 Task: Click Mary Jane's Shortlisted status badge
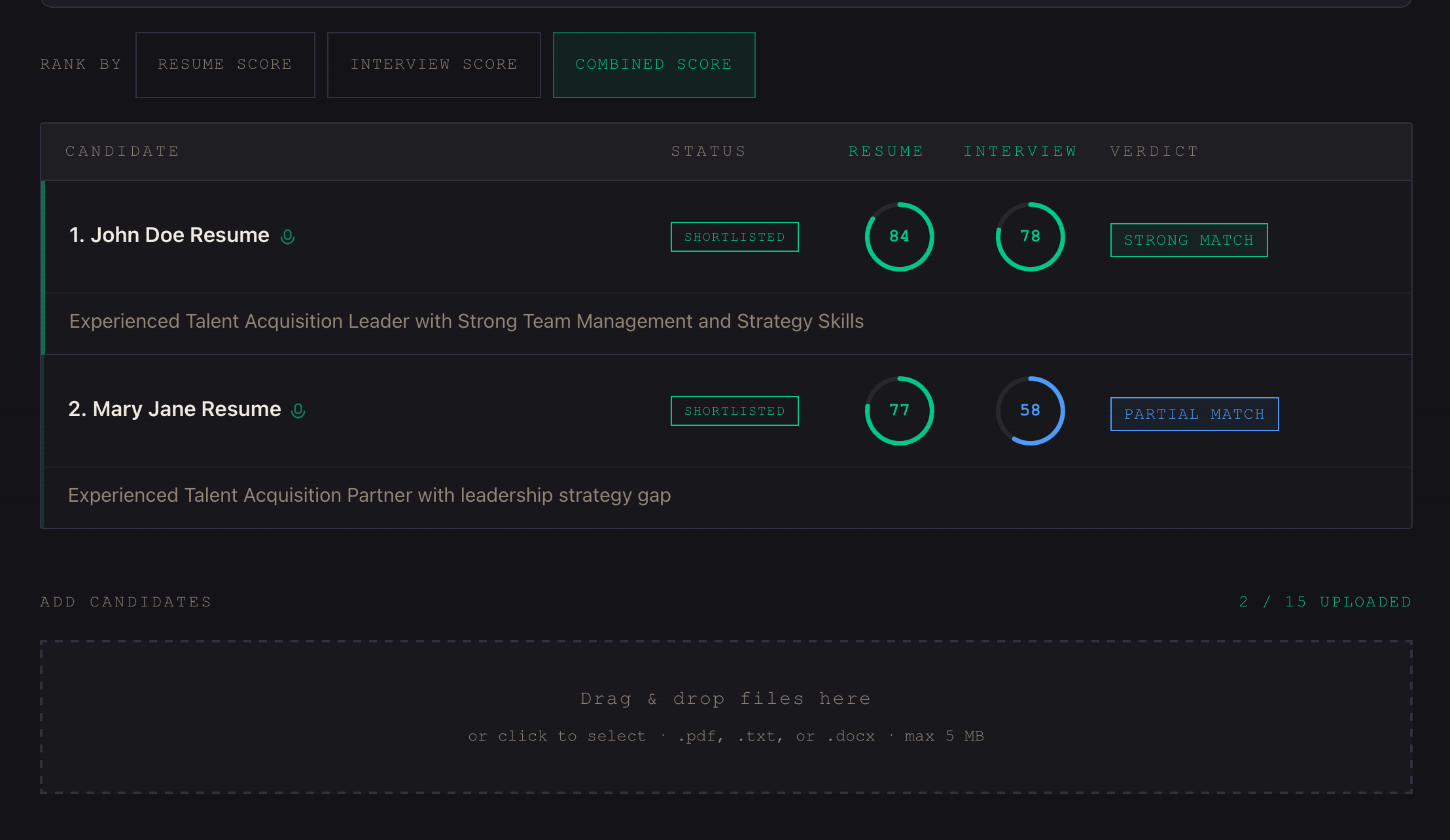click(x=734, y=411)
